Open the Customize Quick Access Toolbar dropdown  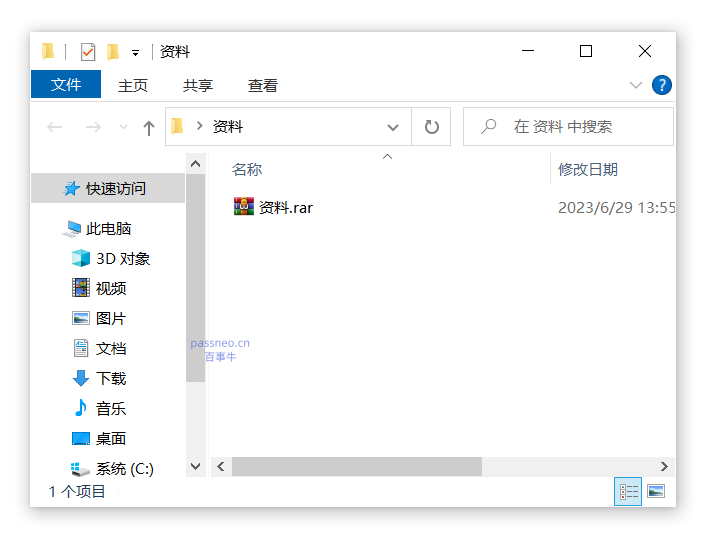tap(135, 53)
